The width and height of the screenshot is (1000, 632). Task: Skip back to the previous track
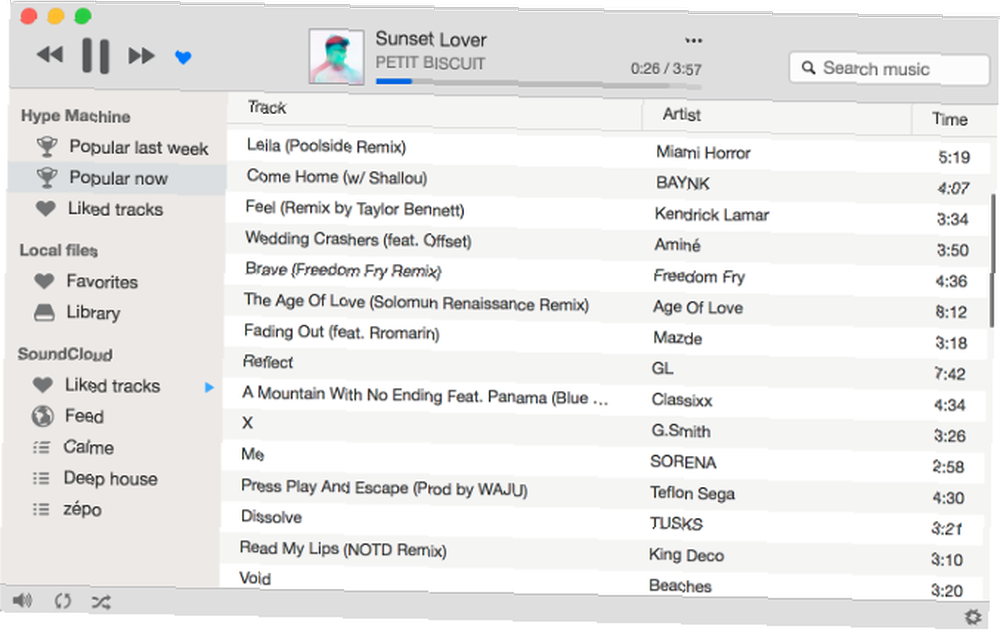pos(50,55)
